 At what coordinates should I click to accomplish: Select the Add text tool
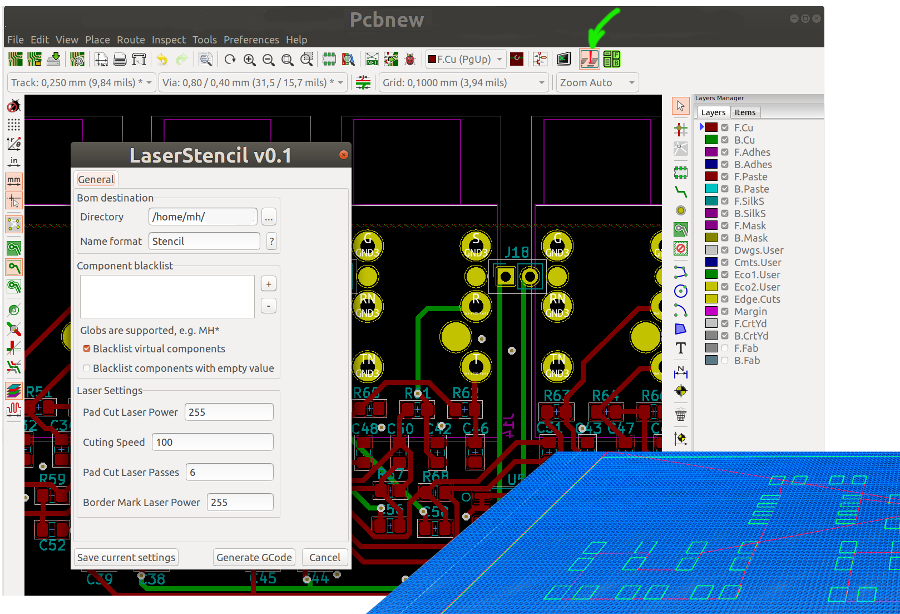[681, 348]
